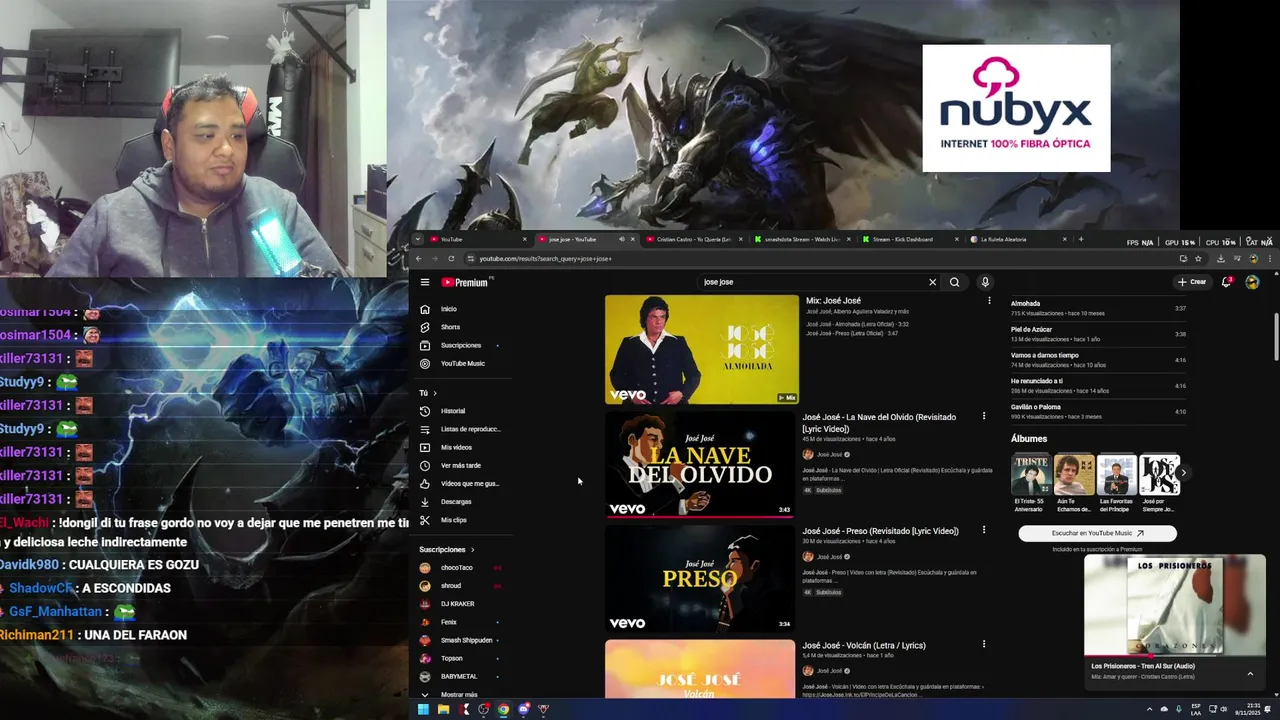Play 'He renunciado a ti' song
This screenshot has width=1280, height=720.
(x=1098, y=386)
